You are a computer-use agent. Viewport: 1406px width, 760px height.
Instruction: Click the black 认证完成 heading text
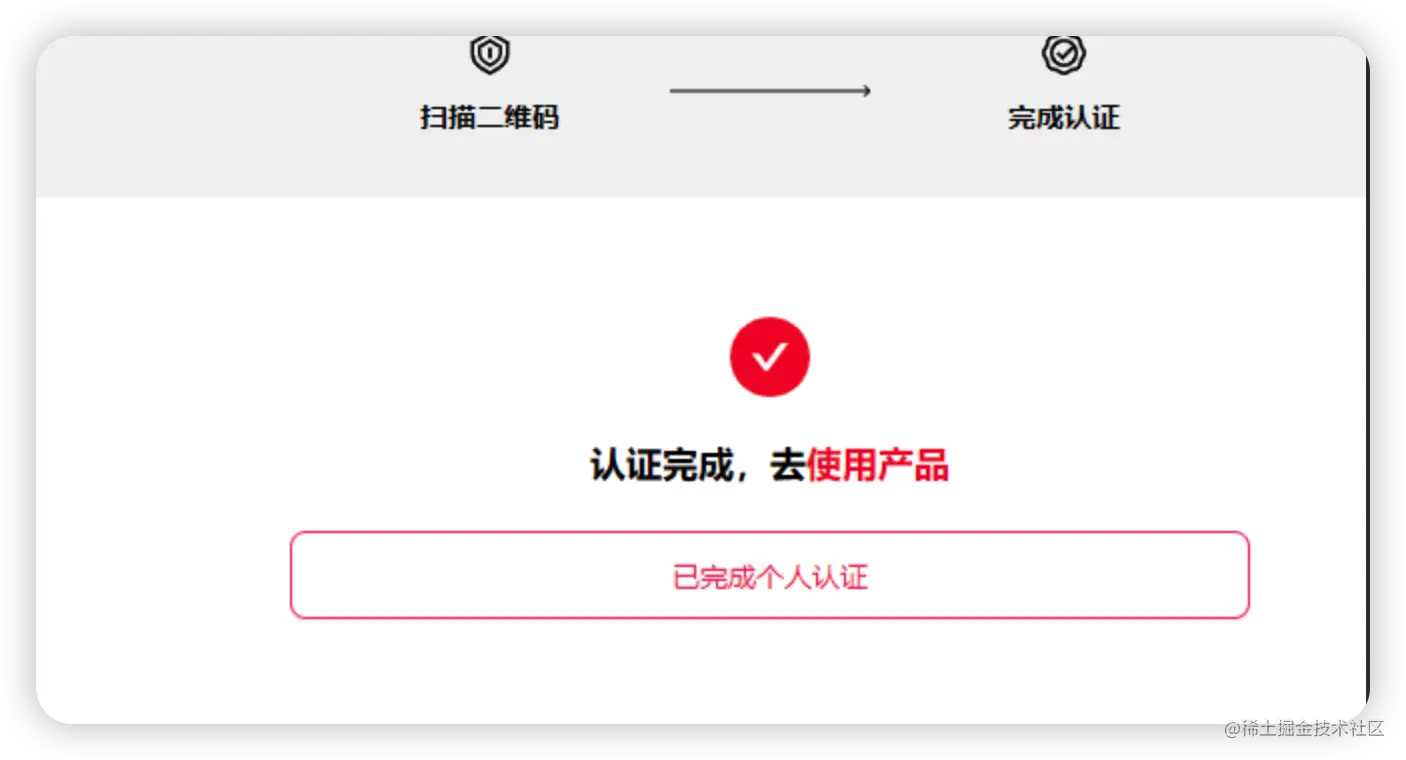coord(661,465)
